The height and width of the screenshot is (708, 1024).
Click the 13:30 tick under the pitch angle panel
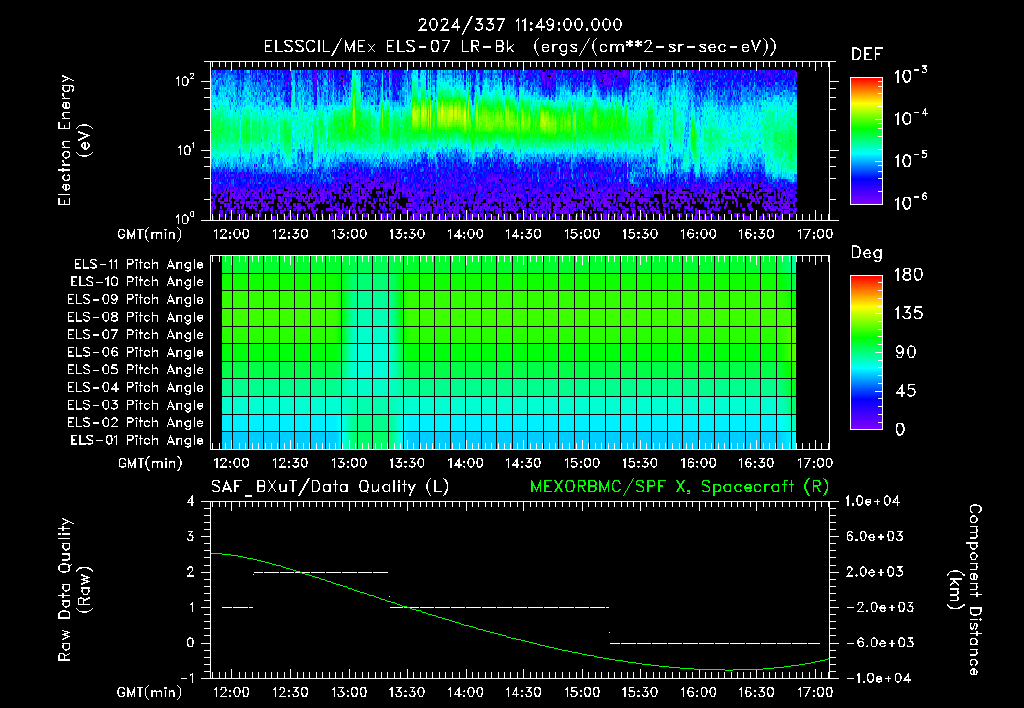click(x=407, y=463)
